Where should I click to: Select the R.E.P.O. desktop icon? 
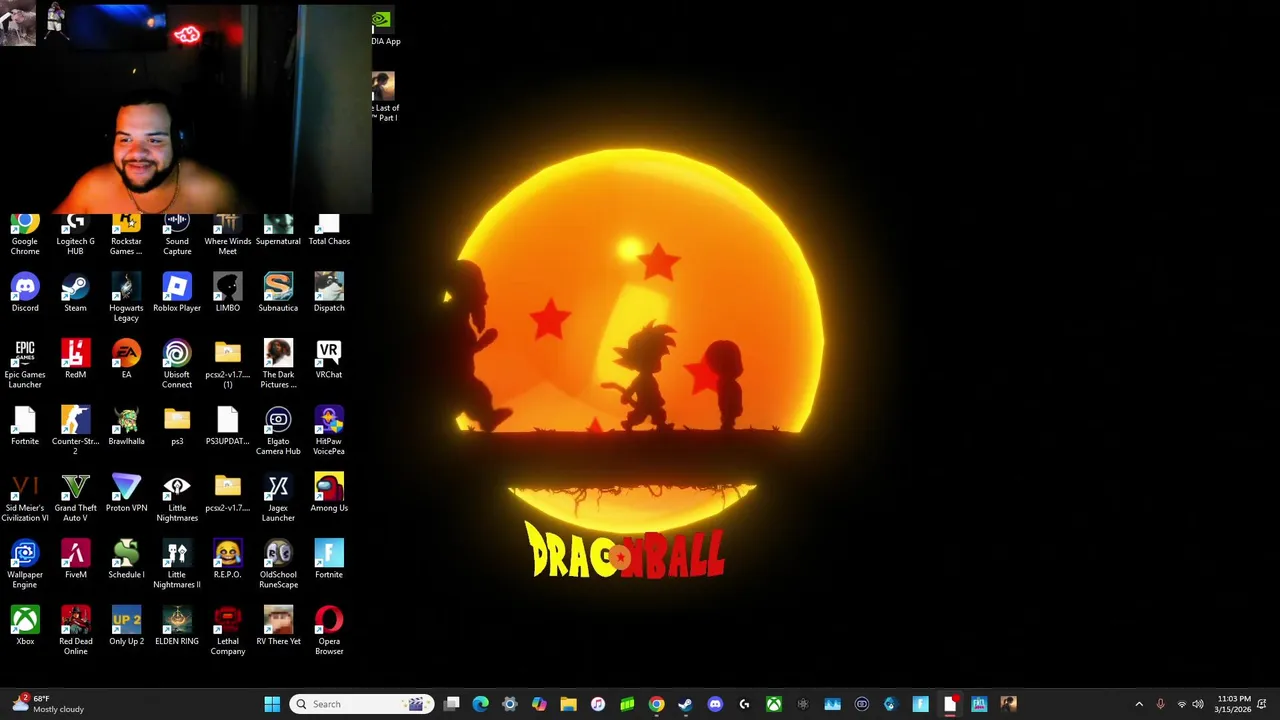coord(227,559)
